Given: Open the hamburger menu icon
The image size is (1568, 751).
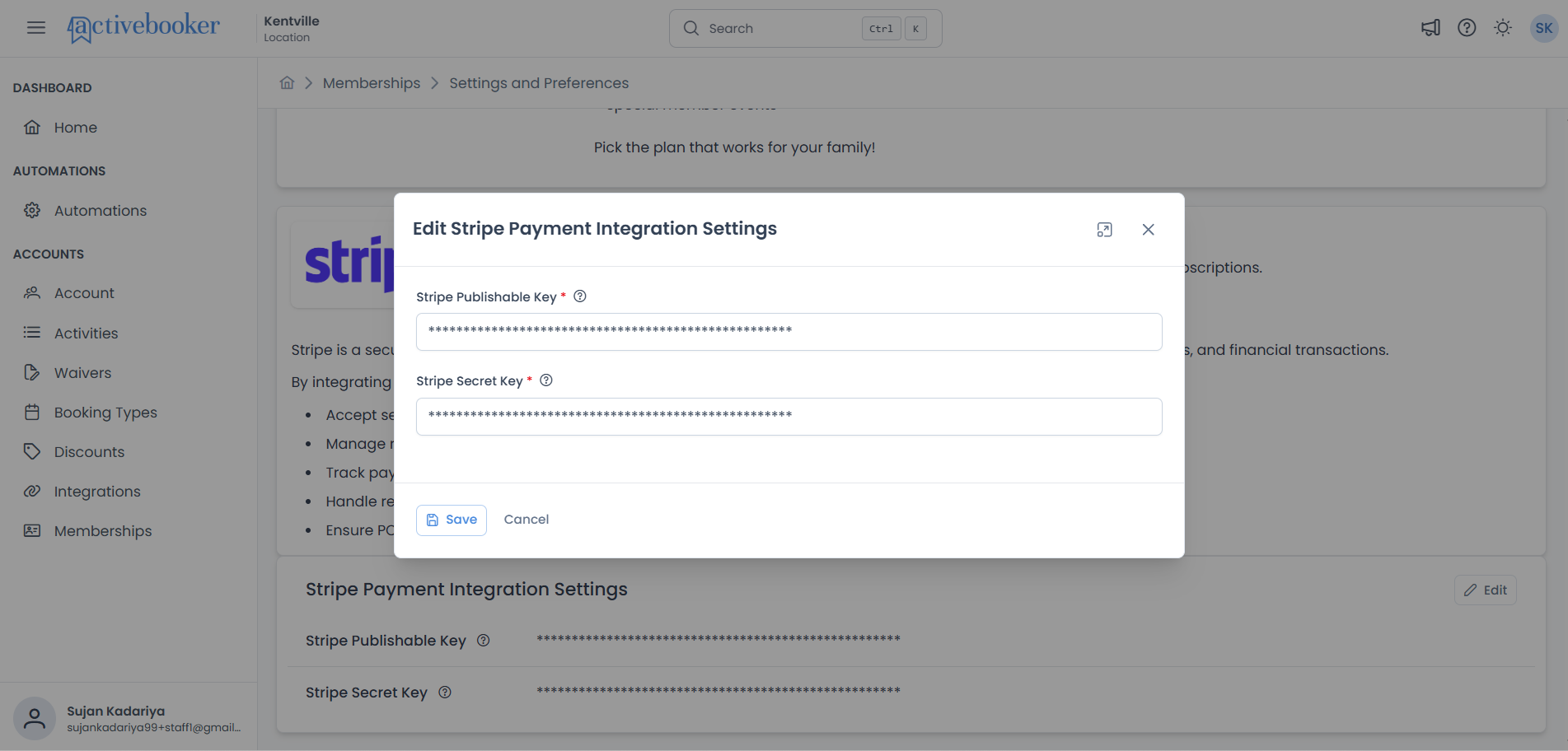Looking at the screenshot, I should 36,28.
